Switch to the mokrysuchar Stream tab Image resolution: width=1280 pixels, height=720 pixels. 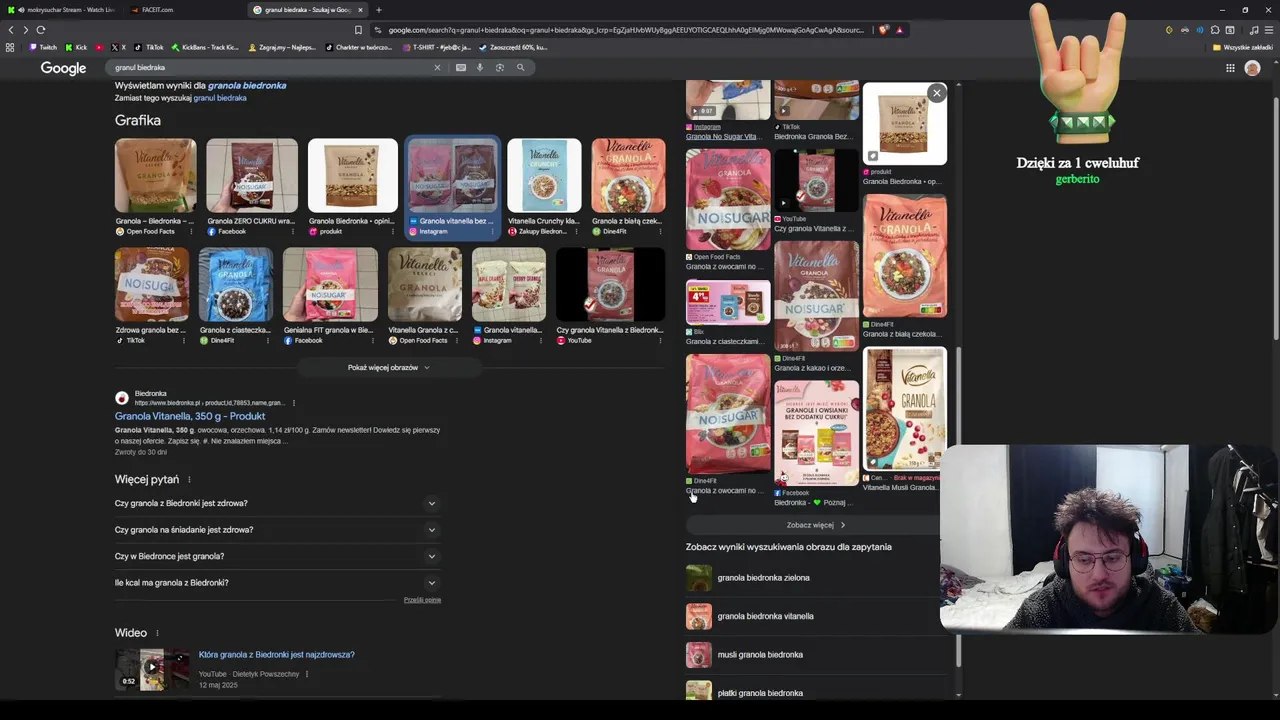(x=61, y=10)
